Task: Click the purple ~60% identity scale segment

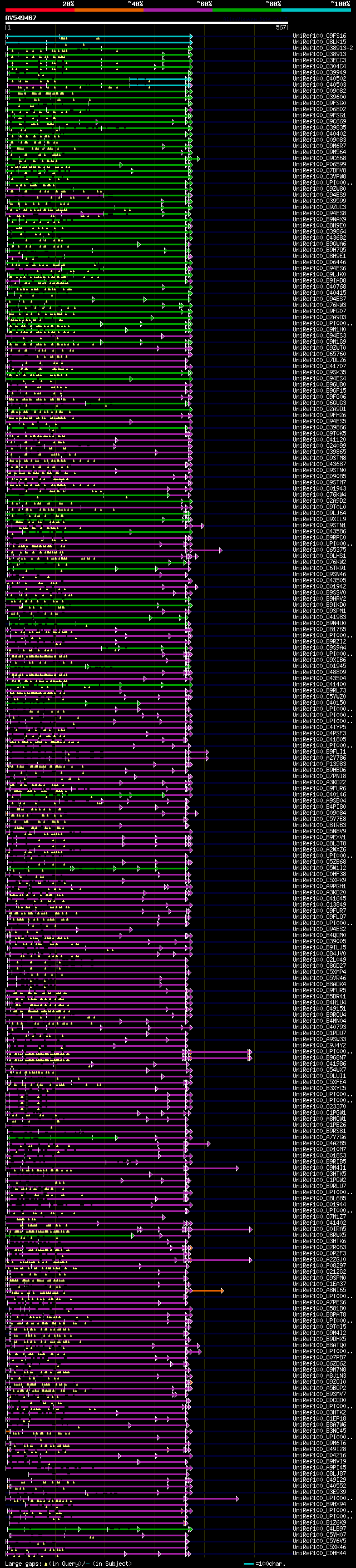Action: (179, 10)
